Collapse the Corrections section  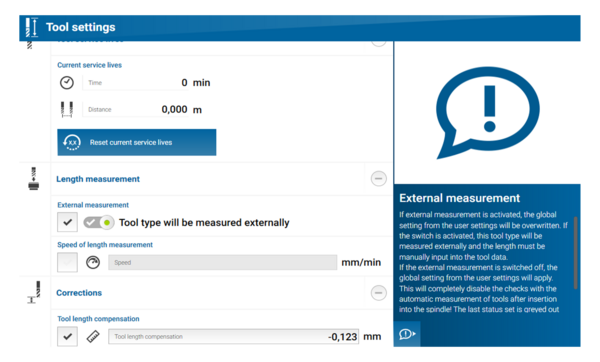click(x=378, y=293)
